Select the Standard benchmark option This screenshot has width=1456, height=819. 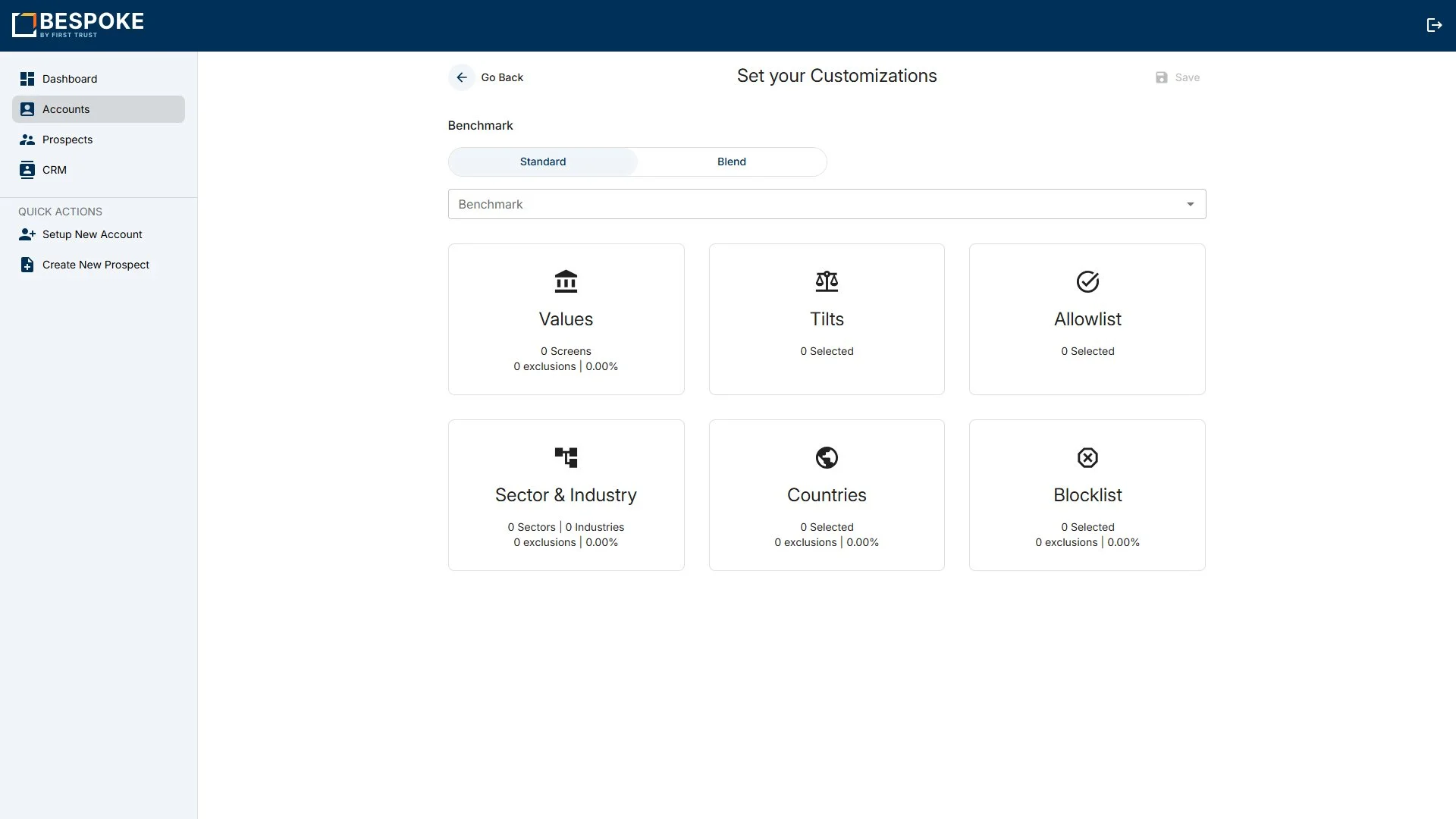(x=543, y=162)
